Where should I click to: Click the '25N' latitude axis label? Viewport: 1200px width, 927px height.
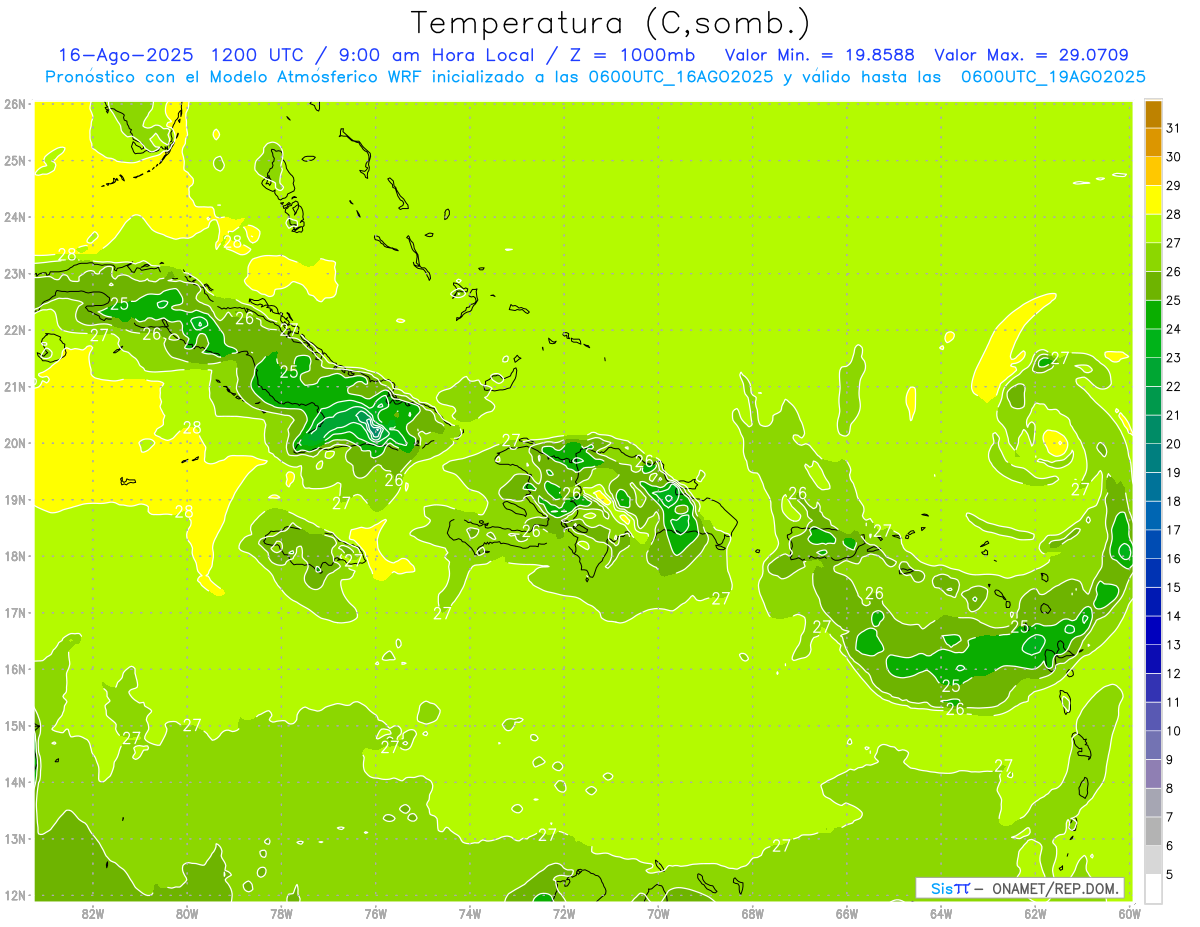click(x=15, y=160)
